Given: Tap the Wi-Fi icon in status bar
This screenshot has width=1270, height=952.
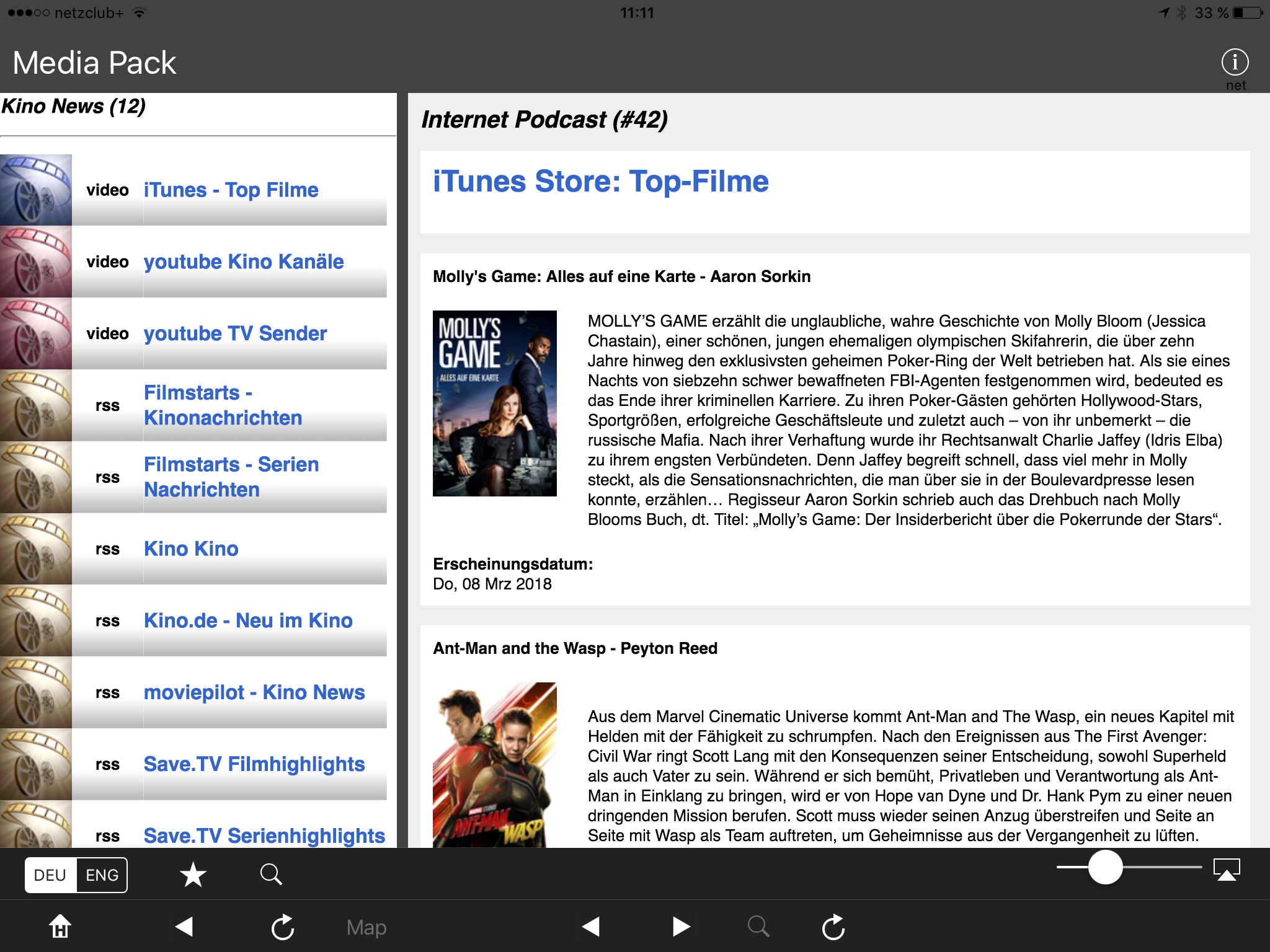Looking at the screenshot, I should [140, 12].
